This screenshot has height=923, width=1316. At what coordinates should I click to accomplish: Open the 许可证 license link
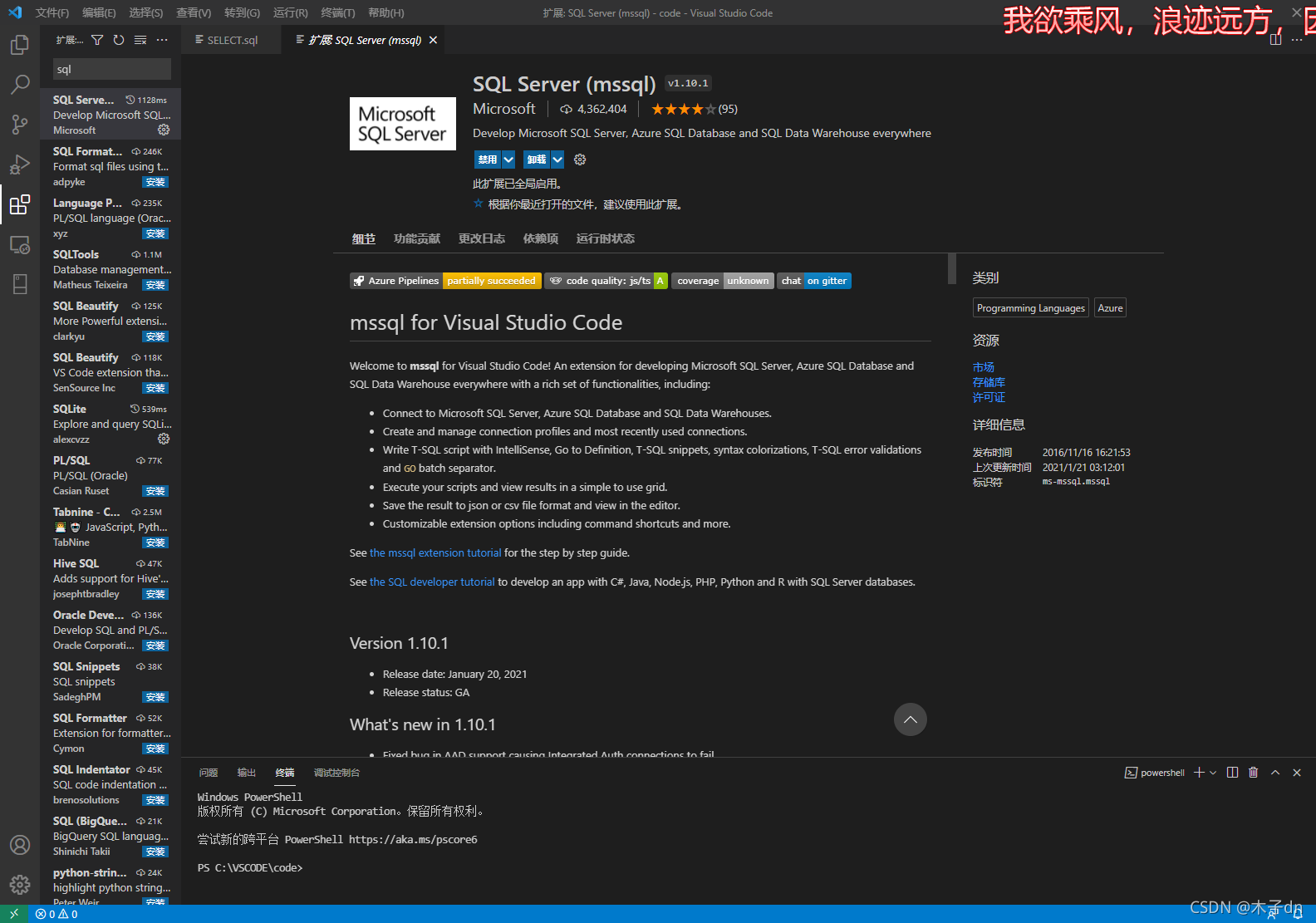(989, 397)
